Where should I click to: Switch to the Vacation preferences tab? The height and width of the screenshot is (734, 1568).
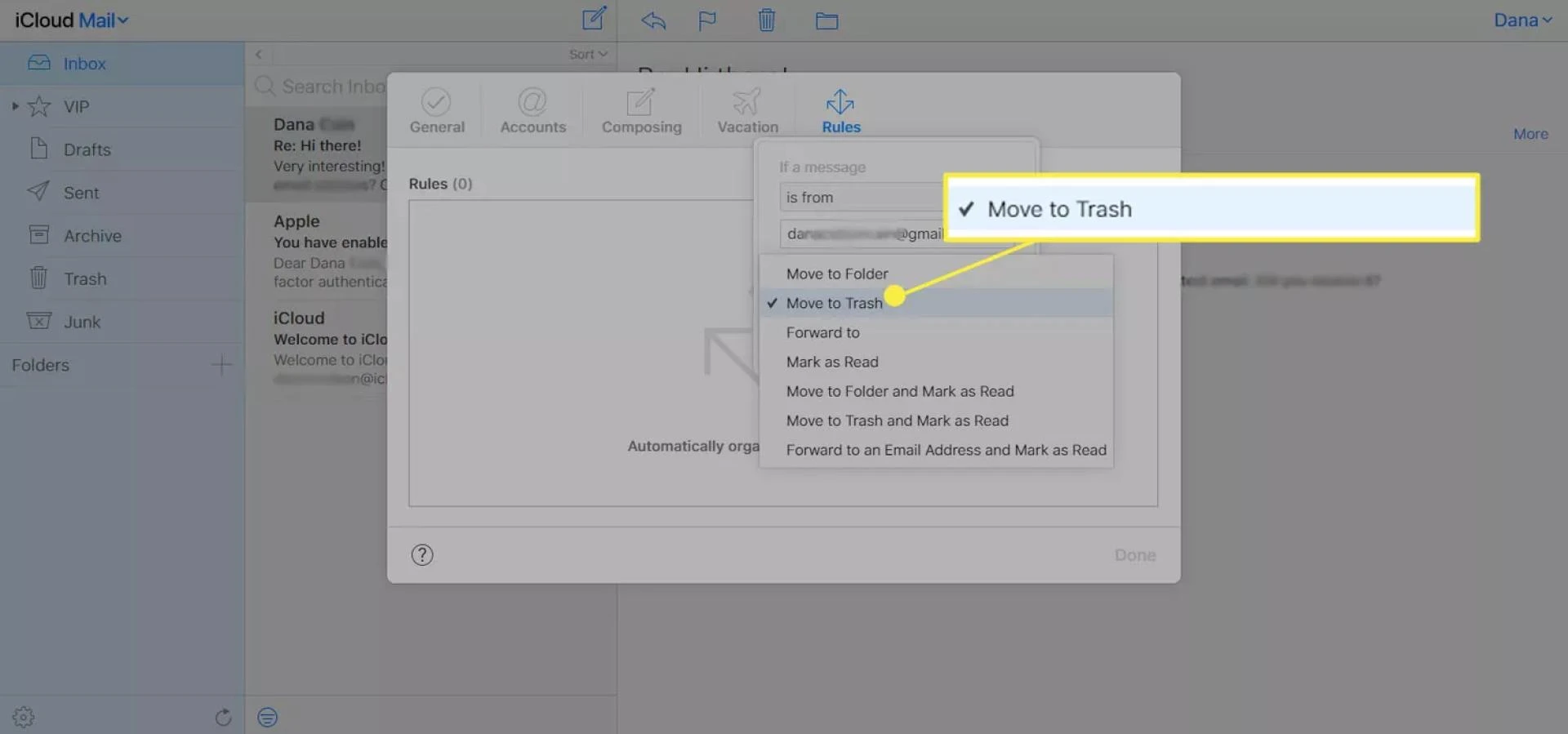tap(747, 110)
